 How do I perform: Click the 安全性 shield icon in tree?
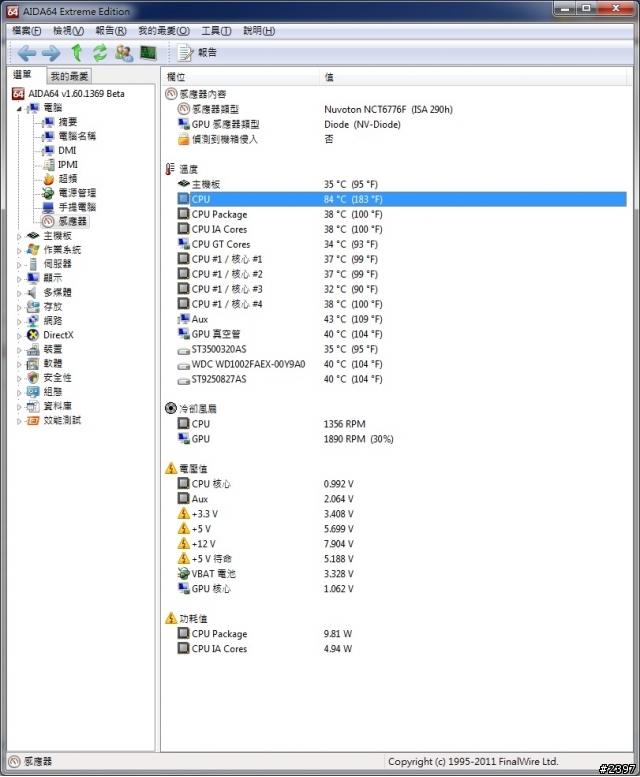point(33,378)
